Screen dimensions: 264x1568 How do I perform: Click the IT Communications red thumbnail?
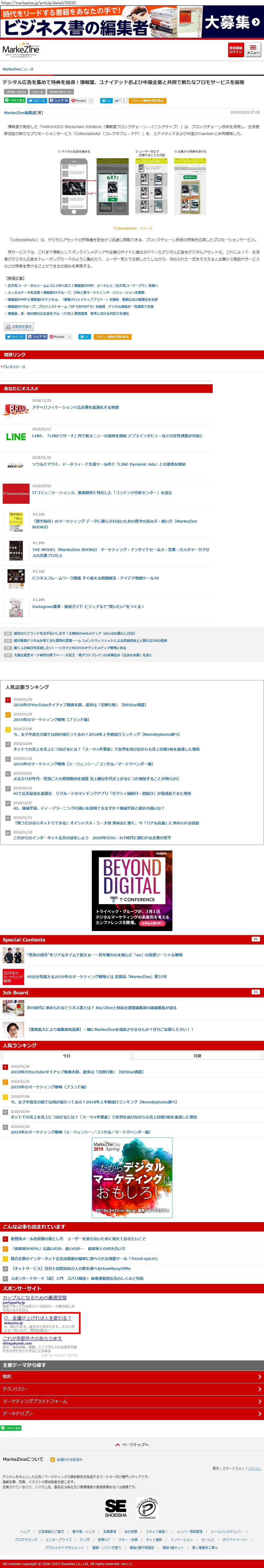click(x=16, y=494)
